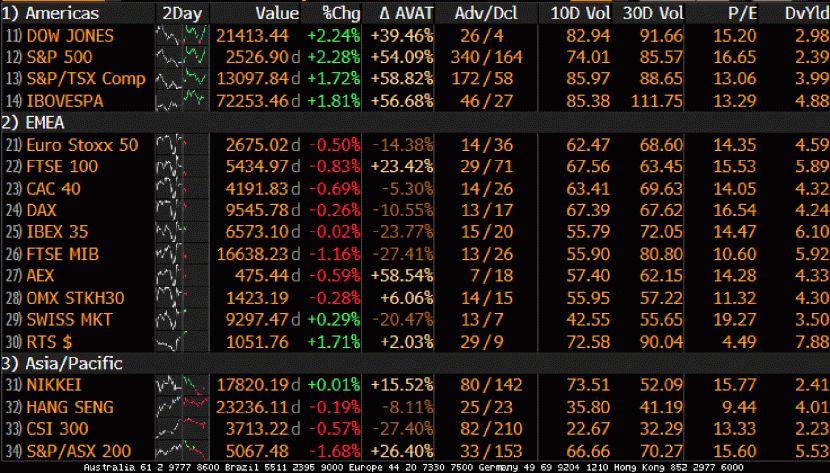The width and height of the screenshot is (830, 473).
Task: Open the CSI 300 2Day sparkline chart
Action: pos(182,429)
